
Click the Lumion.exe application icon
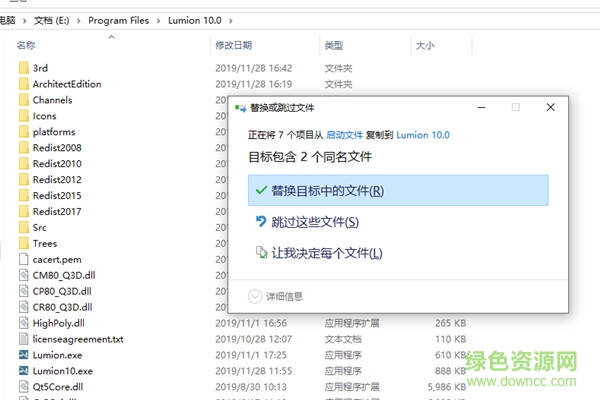24,355
